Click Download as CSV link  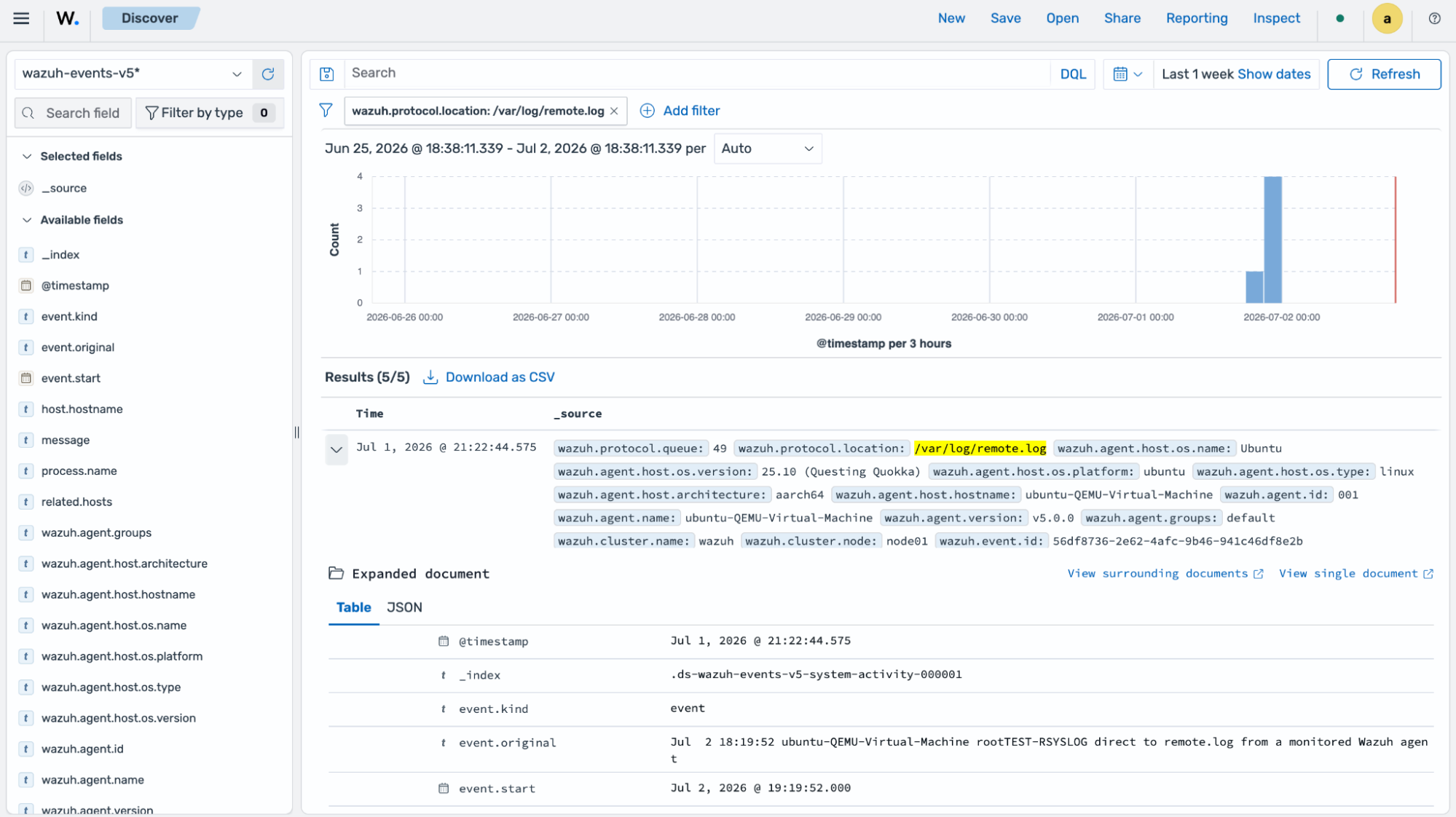click(x=500, y=377)
